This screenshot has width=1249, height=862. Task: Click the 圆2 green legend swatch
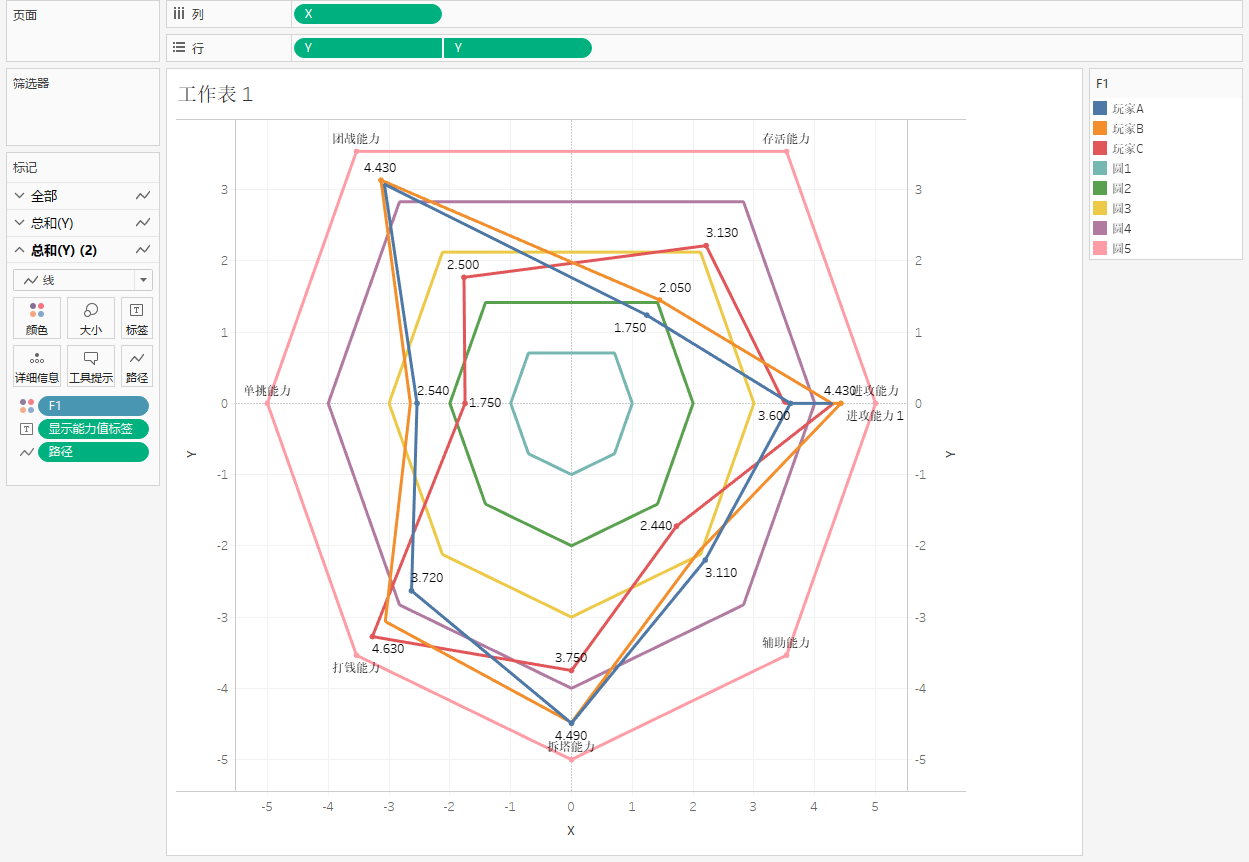[x=1100, y=188]
